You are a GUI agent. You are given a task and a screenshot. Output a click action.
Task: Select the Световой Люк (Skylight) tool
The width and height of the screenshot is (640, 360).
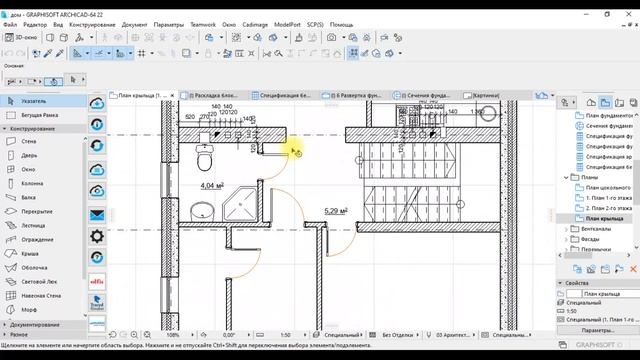tap(43, 282)
